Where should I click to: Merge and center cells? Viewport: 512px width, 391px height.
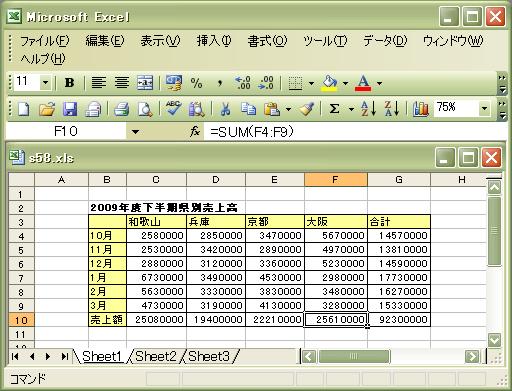[145, 82]
